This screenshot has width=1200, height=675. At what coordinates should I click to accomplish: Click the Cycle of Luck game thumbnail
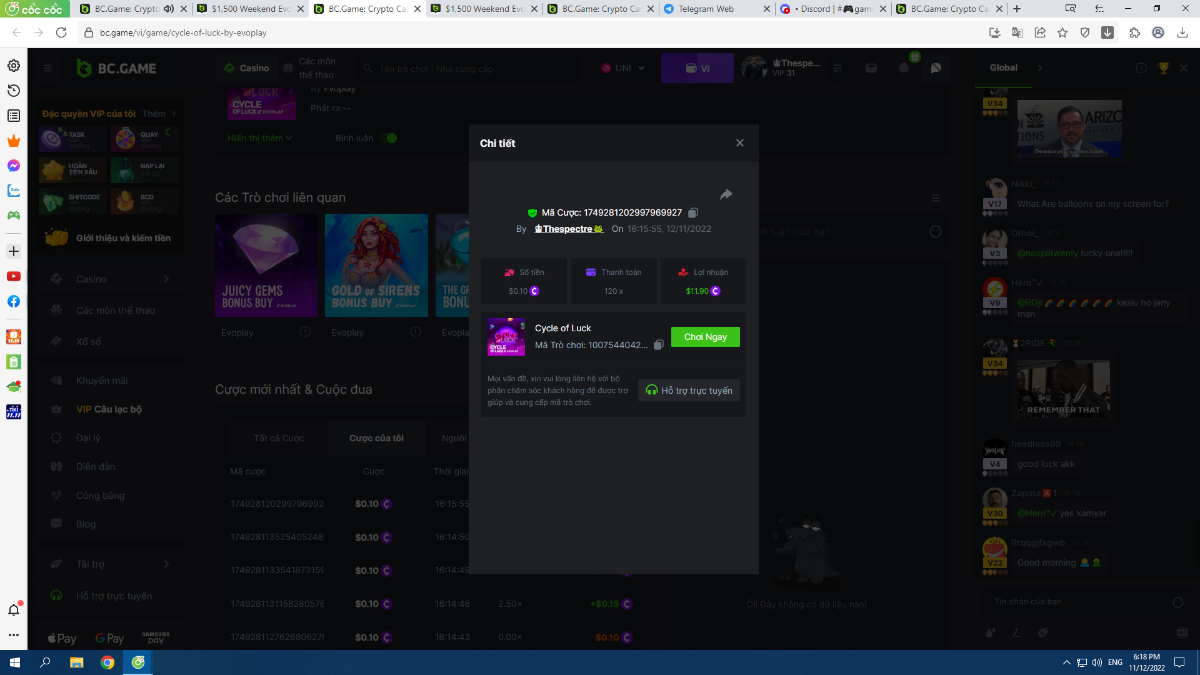click(506, 337)
